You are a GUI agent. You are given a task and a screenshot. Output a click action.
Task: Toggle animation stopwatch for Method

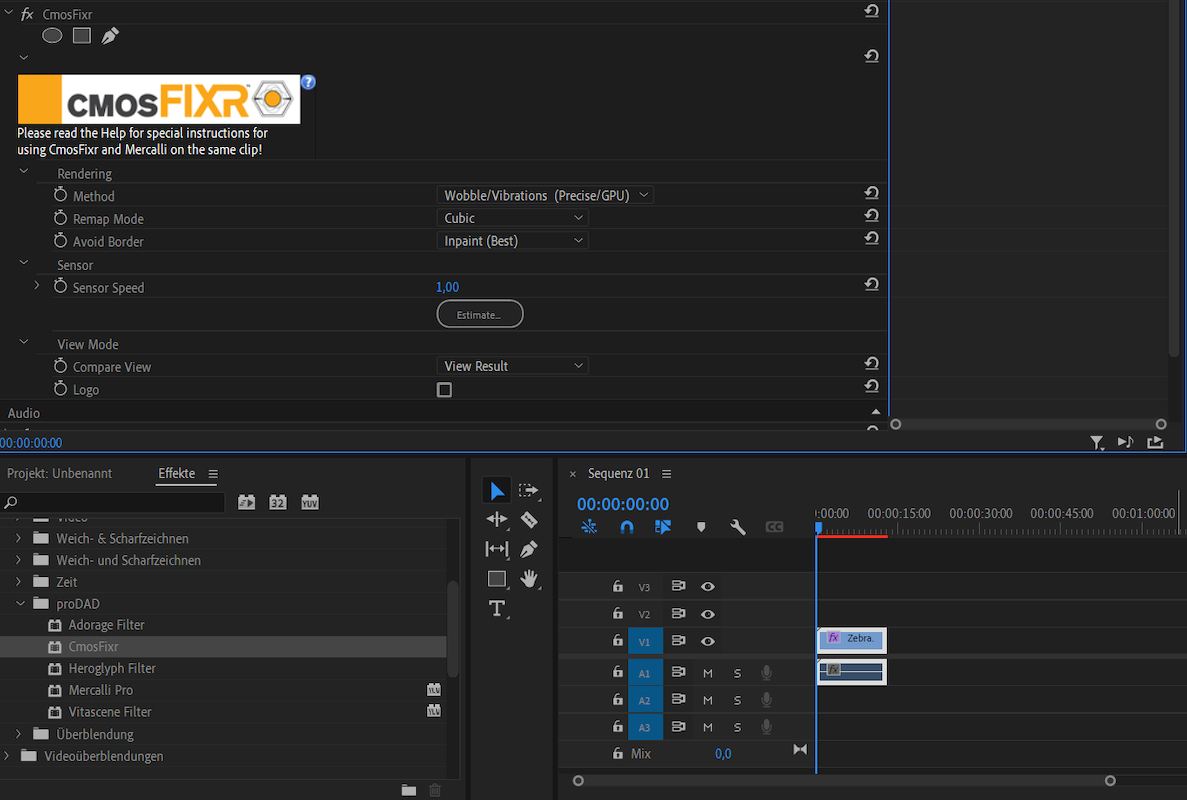tap(61, 195)
